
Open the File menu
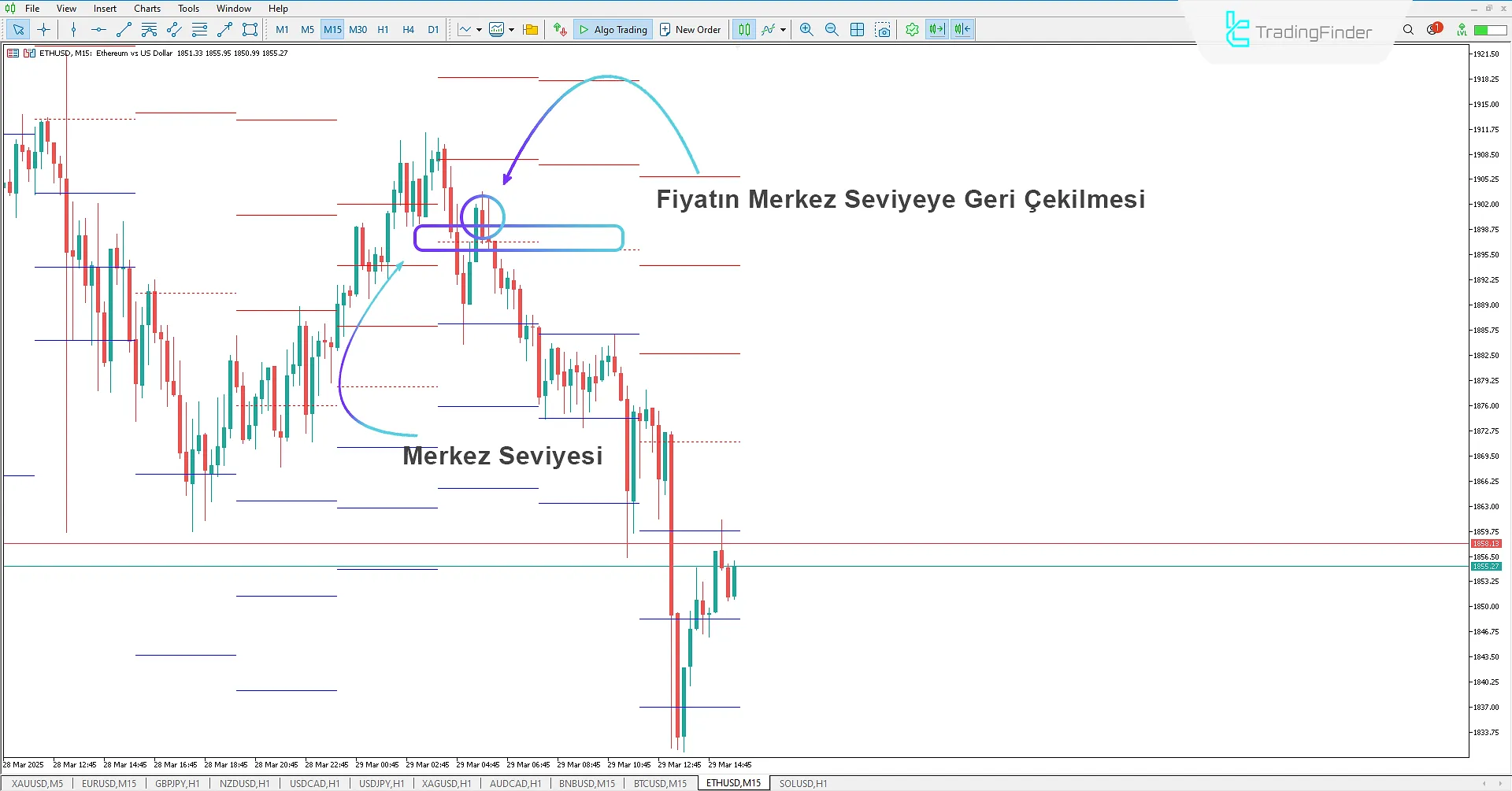(32, 9)
